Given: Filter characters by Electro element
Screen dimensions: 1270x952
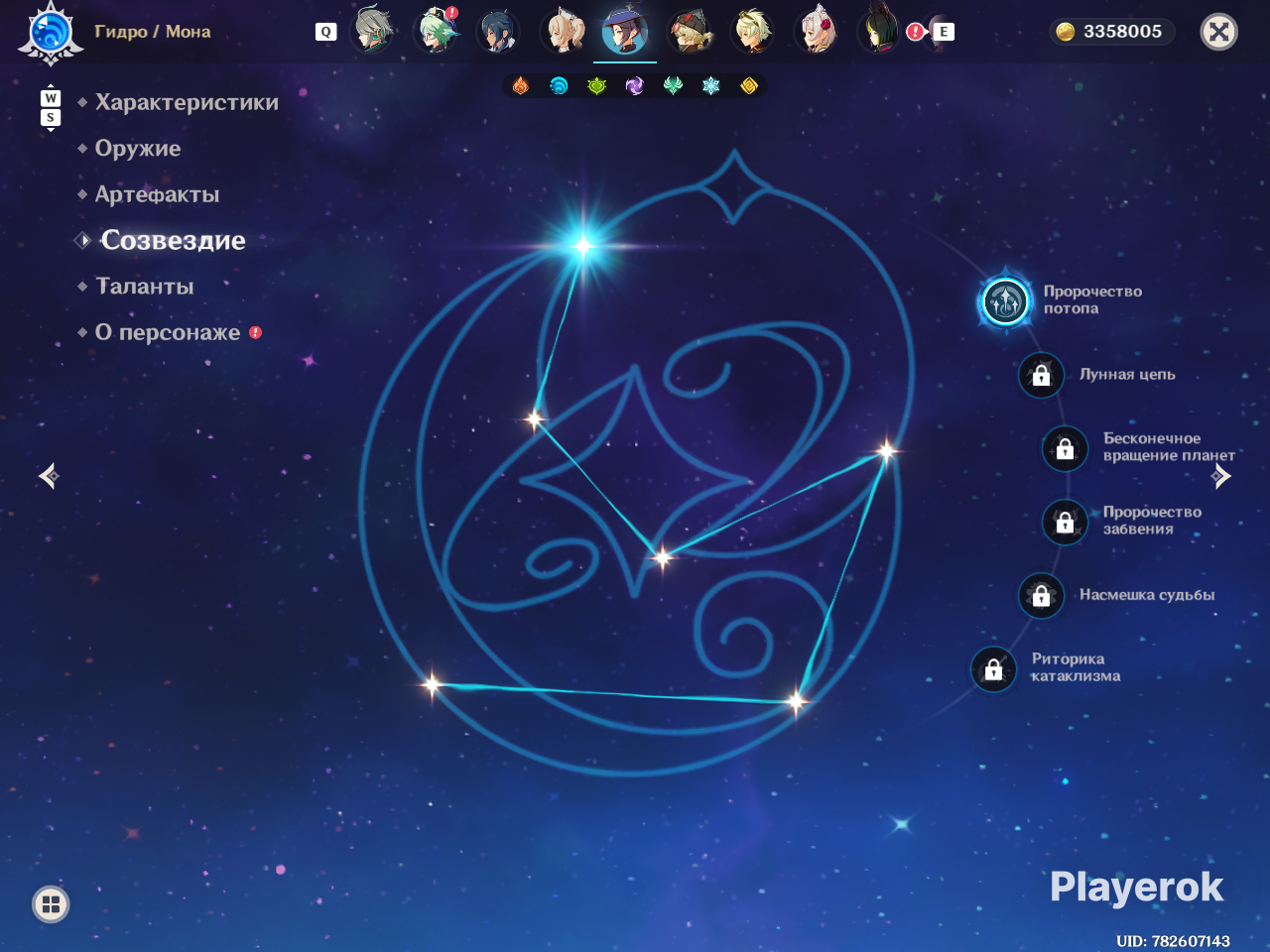Looking at the screenshot, I should point(635,86).
